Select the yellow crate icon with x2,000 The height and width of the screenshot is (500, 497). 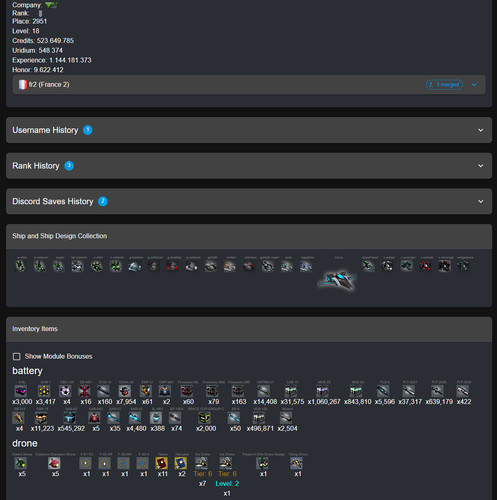point(204,417)
